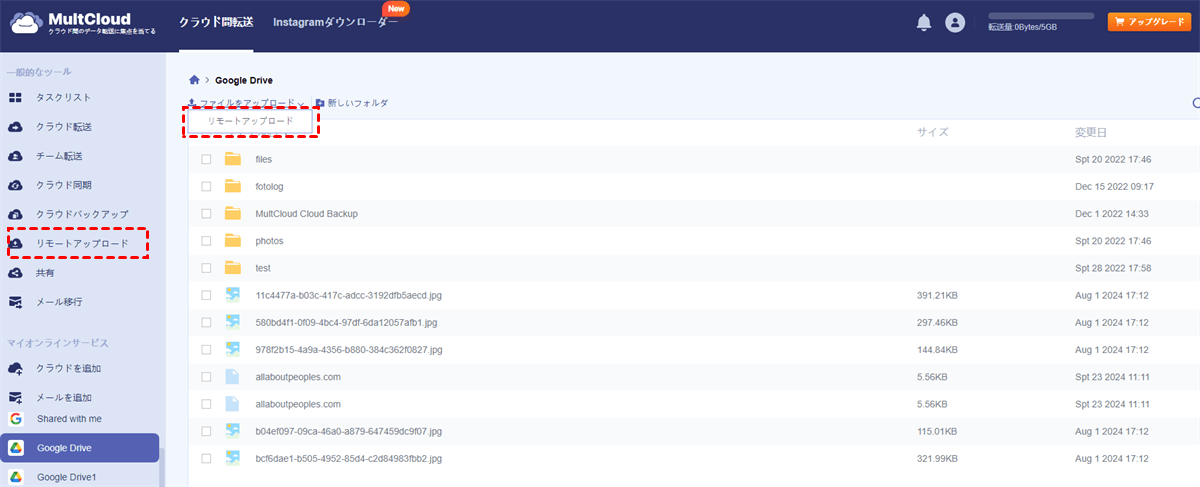This screenshot has width=1200, height=487.
Task: Click the Dec 1 2022 14:33 date
Action: (1114, 213)
